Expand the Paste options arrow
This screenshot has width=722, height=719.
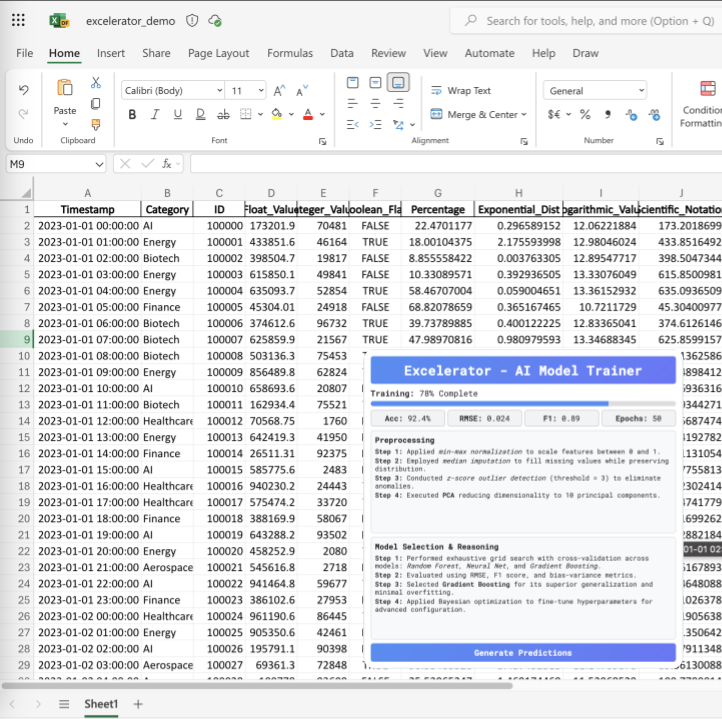tap(65, 124)
